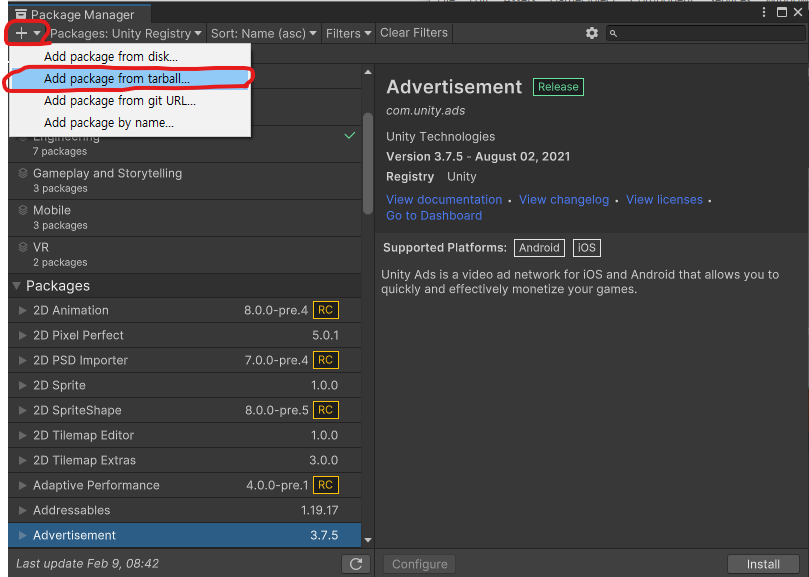This screenshot has width=809, height=577.
Task: Choose Add package from tarball
Action: click(x=130, y=78)
